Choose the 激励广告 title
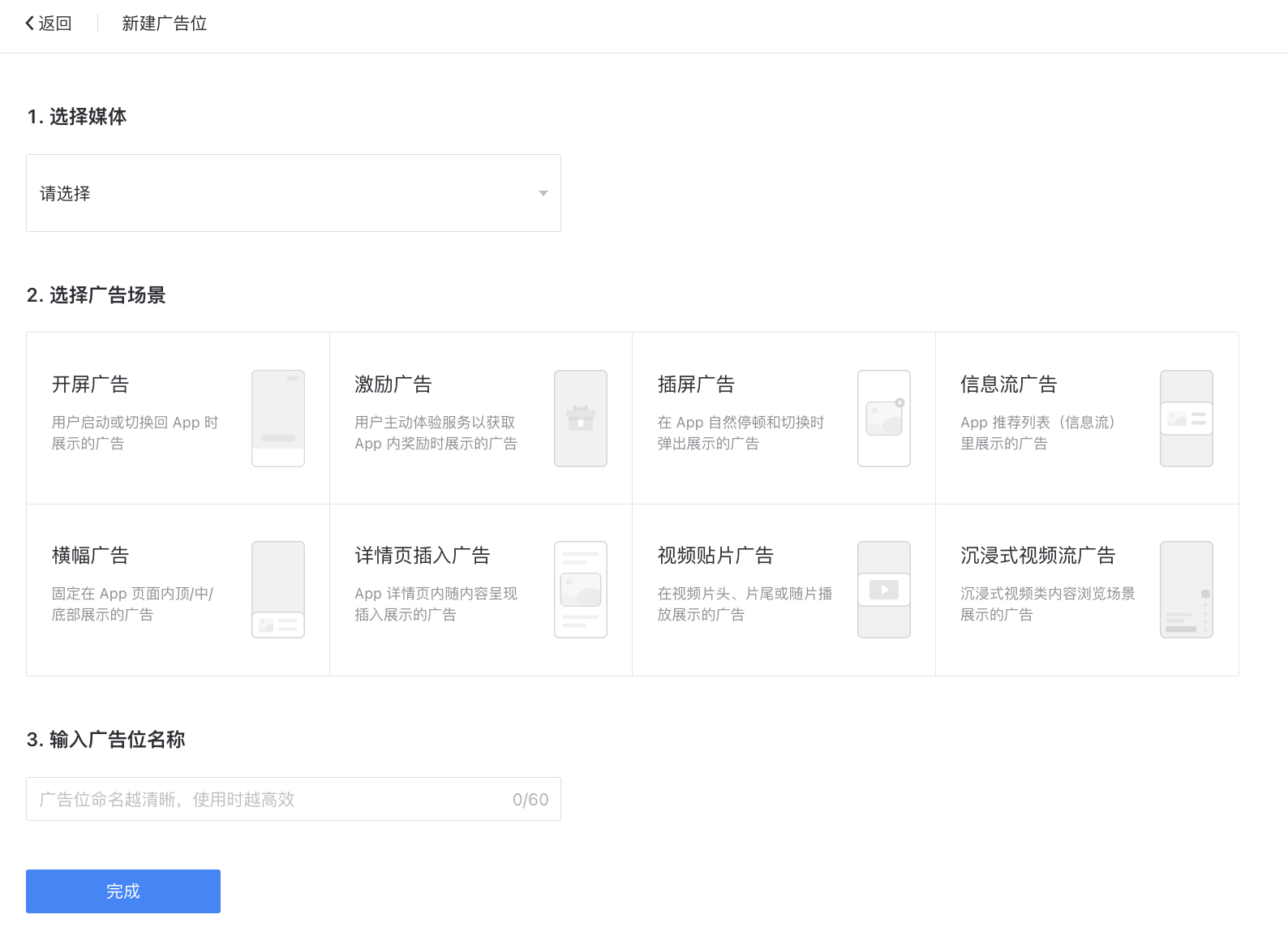 (x=393, y=384)
